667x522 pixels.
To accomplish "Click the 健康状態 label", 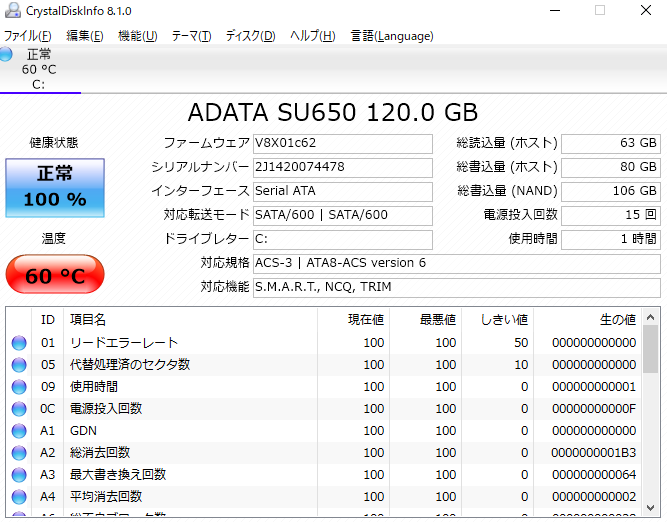I will click(54, 143).
